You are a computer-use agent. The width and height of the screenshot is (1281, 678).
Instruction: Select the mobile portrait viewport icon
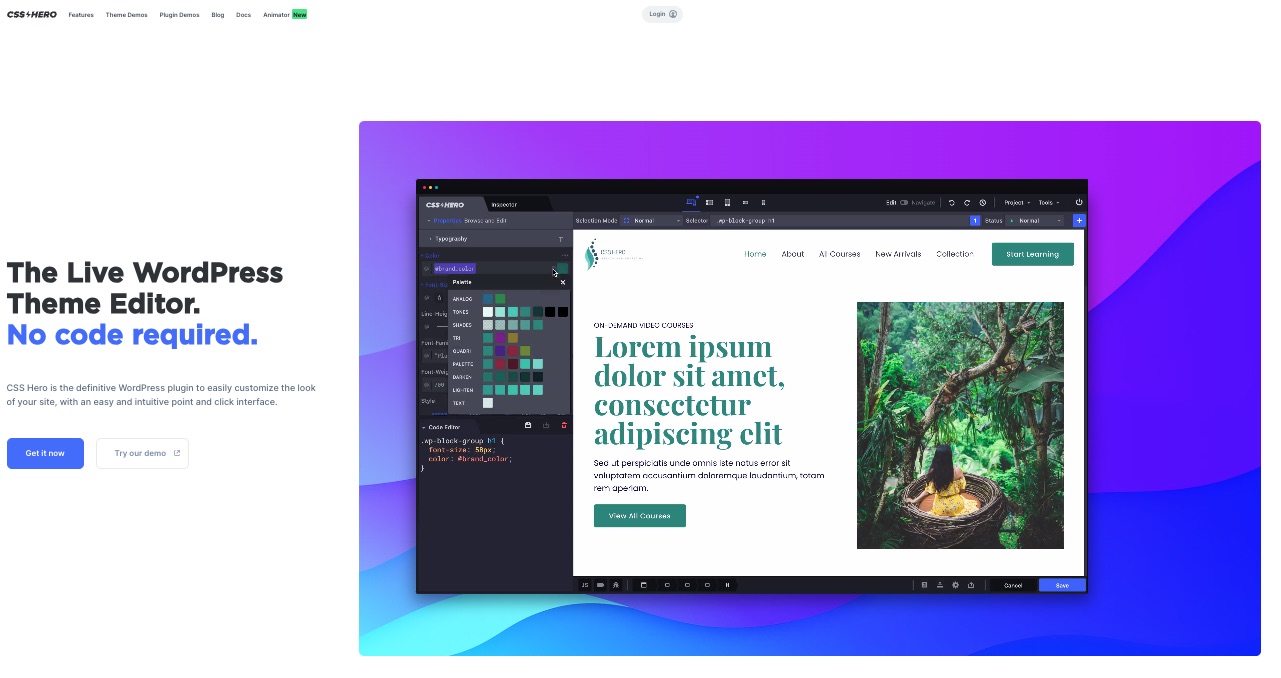[764, 203]
